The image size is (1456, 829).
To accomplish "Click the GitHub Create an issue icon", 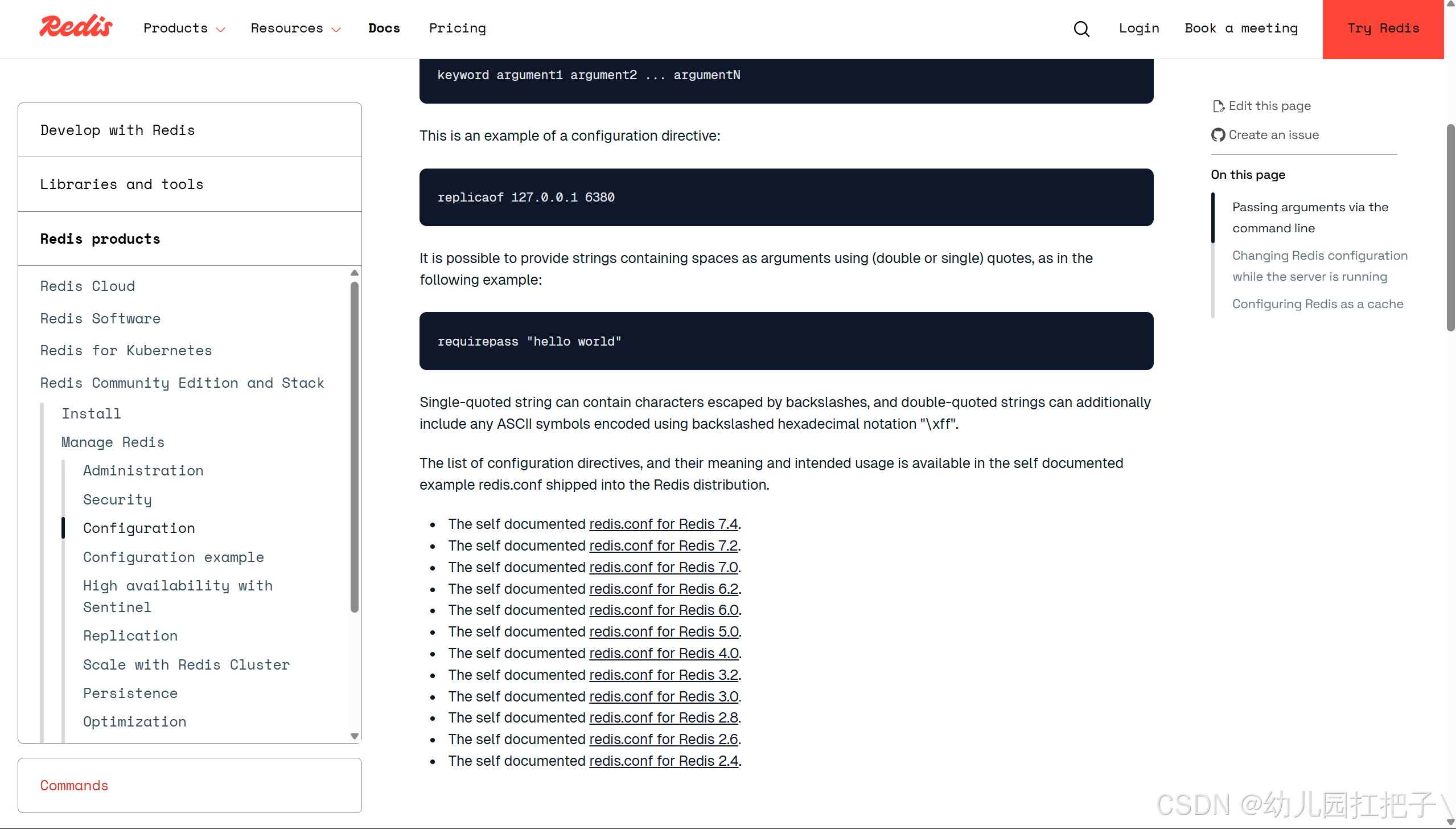I will click(1218, 135).
